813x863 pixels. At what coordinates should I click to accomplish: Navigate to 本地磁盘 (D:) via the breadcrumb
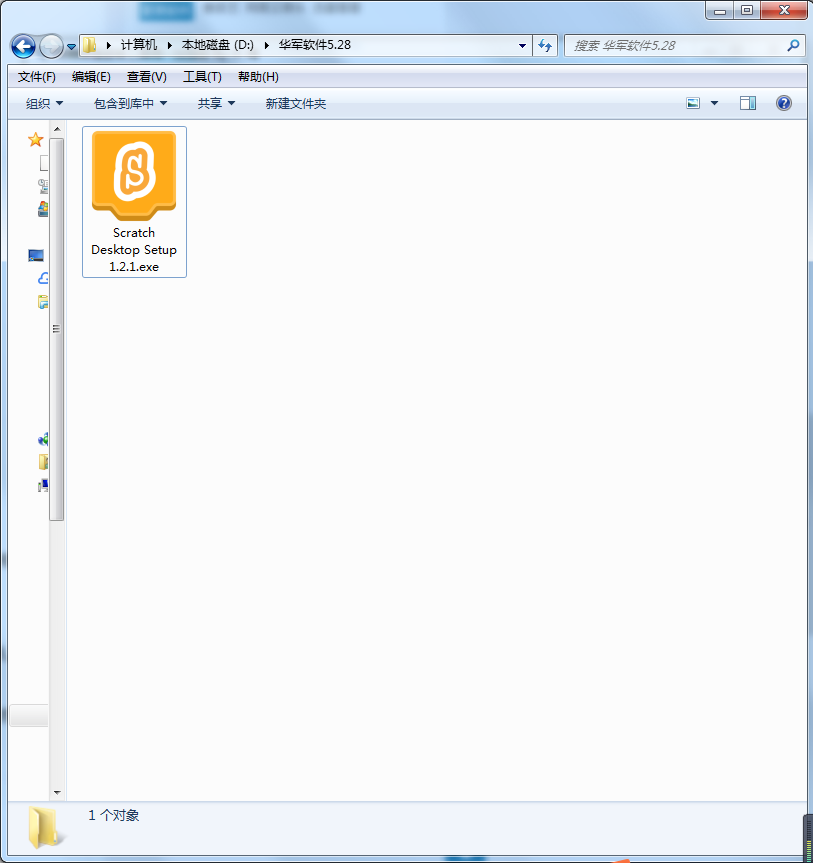[x=215, y=45]
